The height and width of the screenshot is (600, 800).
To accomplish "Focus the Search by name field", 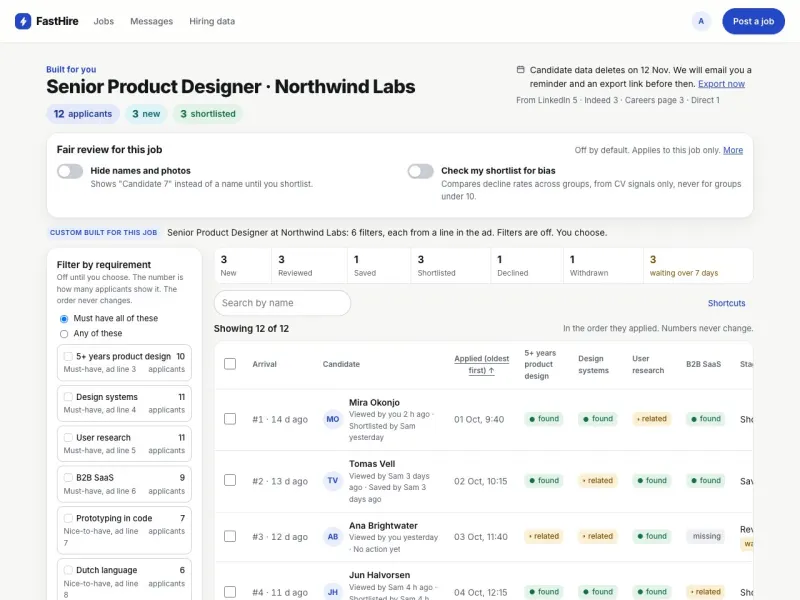I will point(282,303).
